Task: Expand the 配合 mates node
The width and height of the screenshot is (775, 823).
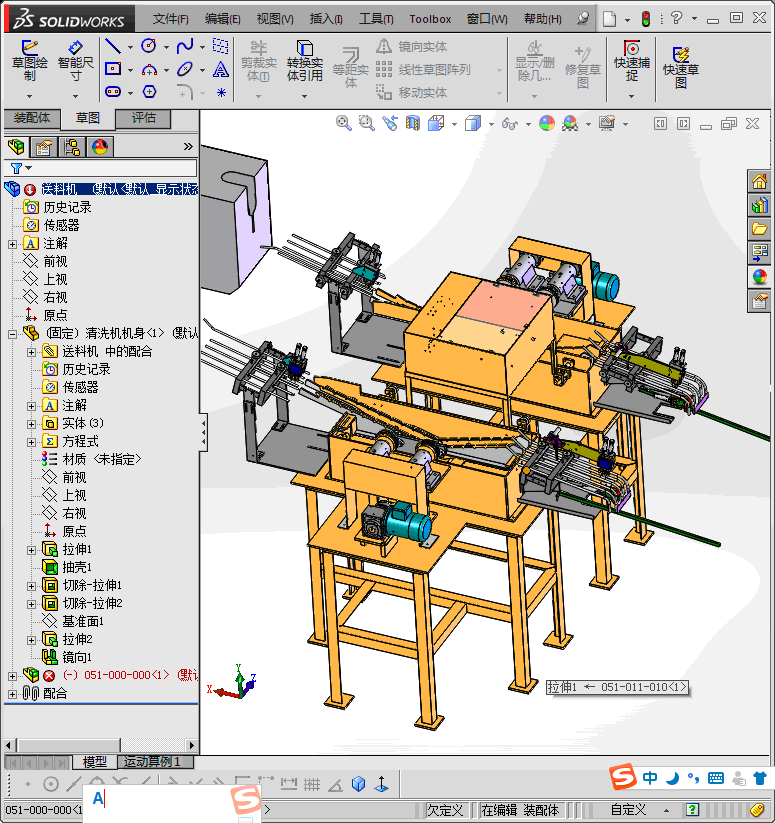Action: 12,693
